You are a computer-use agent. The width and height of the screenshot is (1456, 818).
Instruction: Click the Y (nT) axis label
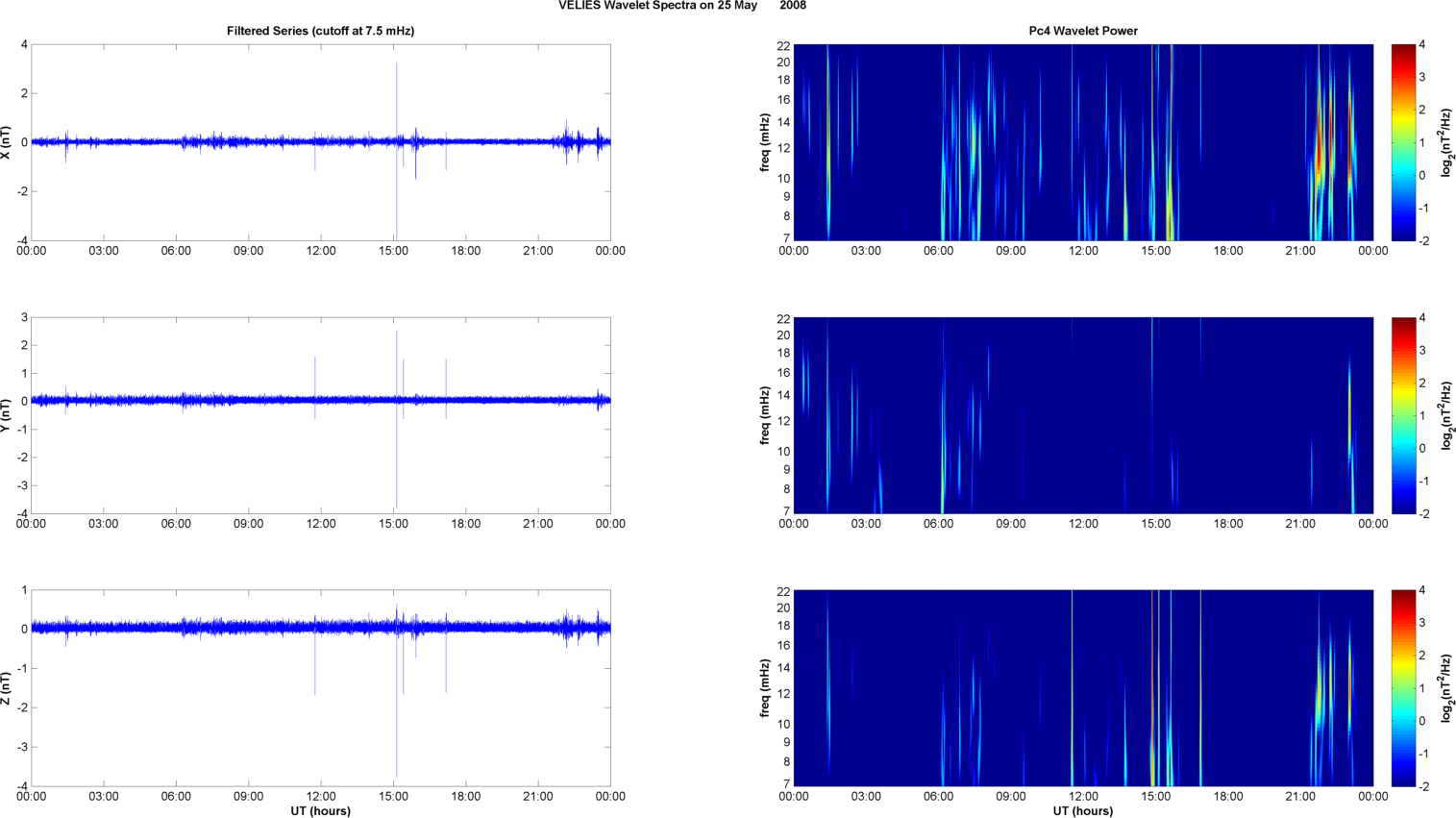click(x=7, y=415)
